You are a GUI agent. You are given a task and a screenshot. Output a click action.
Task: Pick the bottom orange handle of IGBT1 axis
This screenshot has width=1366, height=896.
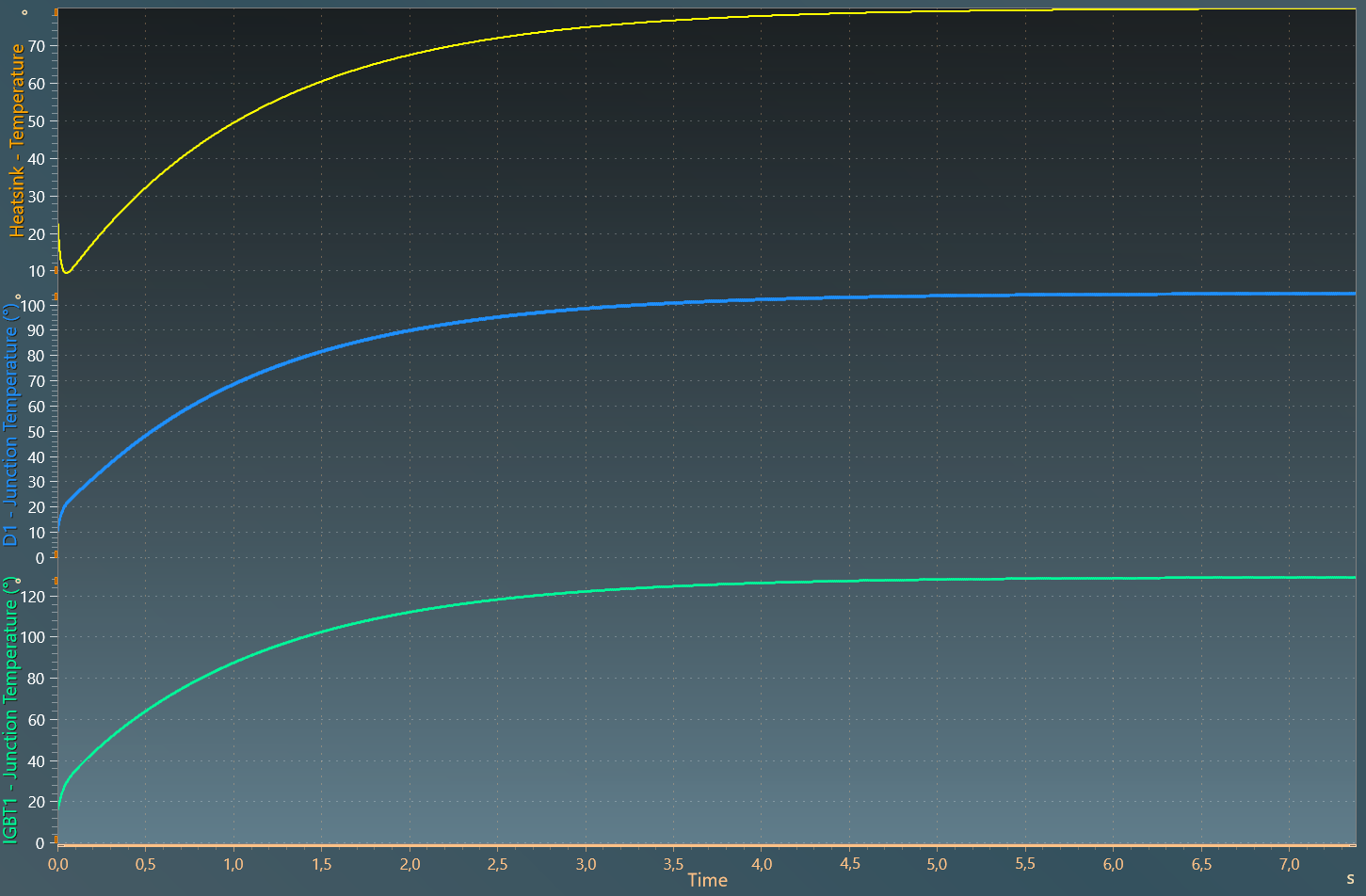tap(56, 839)
